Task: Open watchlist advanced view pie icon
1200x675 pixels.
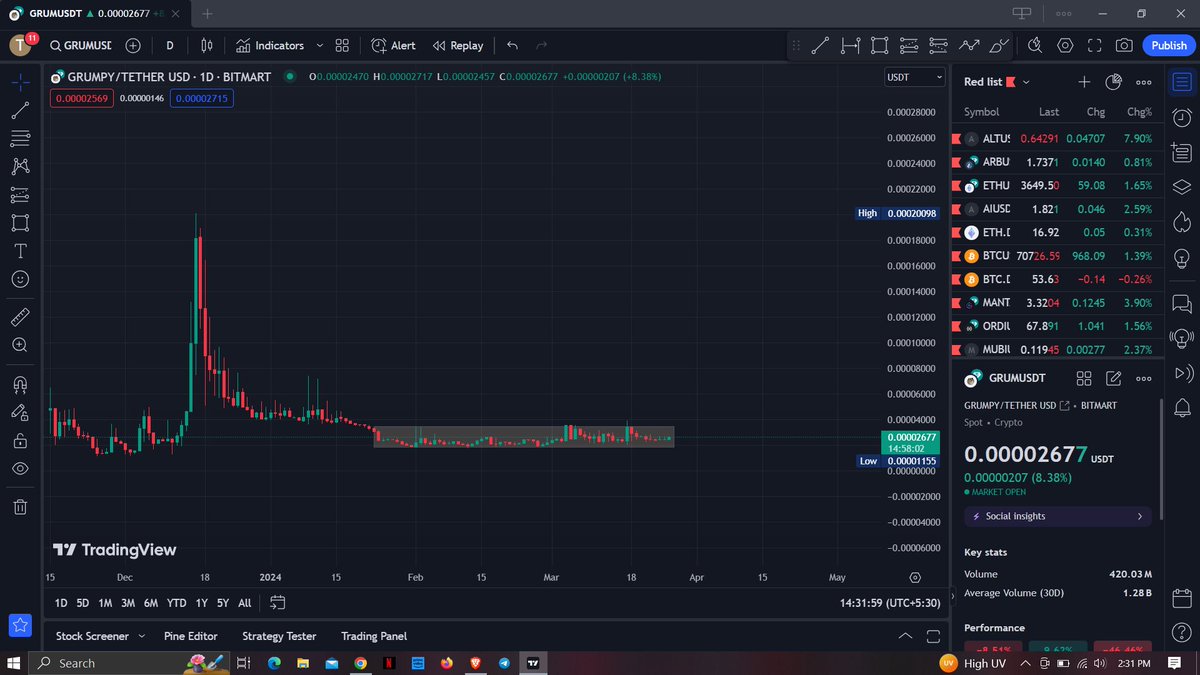Action: point(1114,82)
